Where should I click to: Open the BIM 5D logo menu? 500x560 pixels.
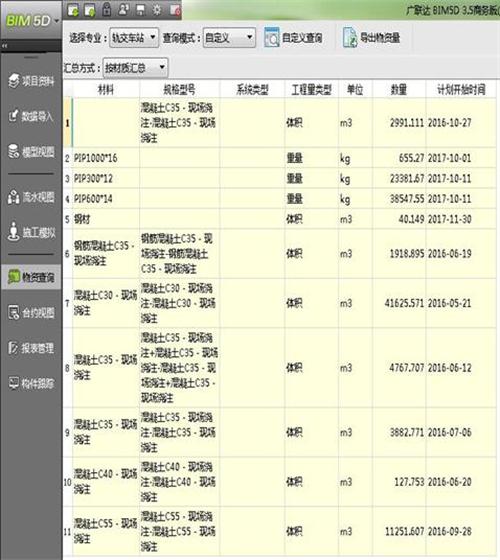coord(31,21)
